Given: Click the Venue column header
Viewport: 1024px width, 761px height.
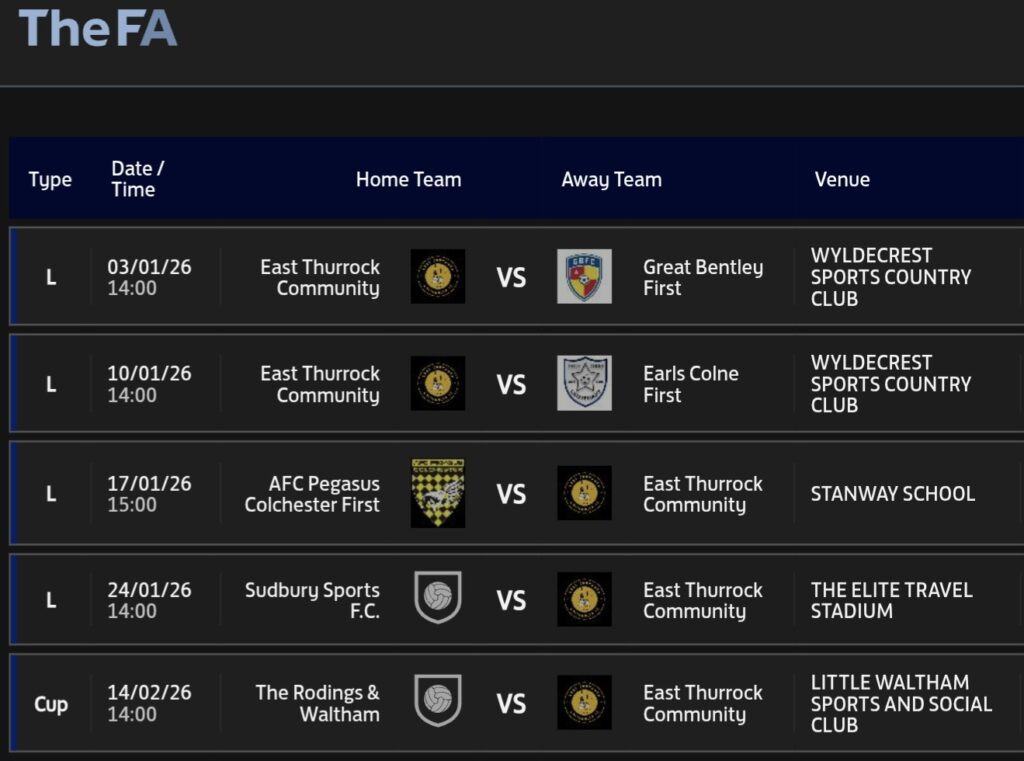Looking at the screenshot, I should (842, 180).
